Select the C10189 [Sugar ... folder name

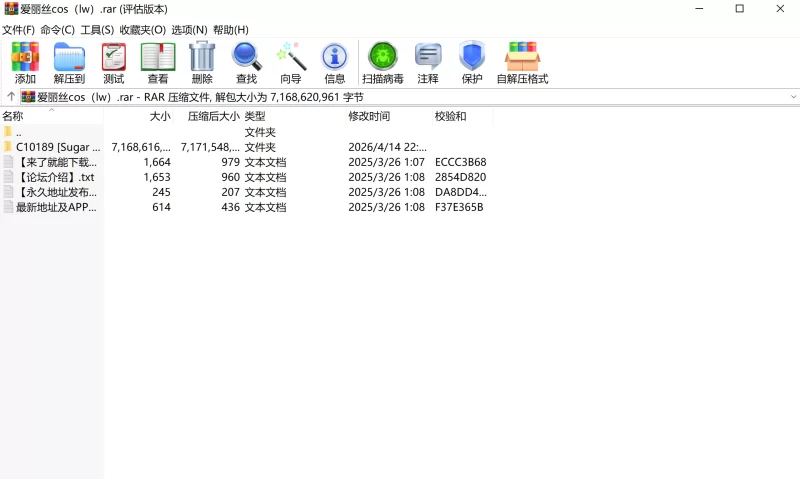[58, 147]
